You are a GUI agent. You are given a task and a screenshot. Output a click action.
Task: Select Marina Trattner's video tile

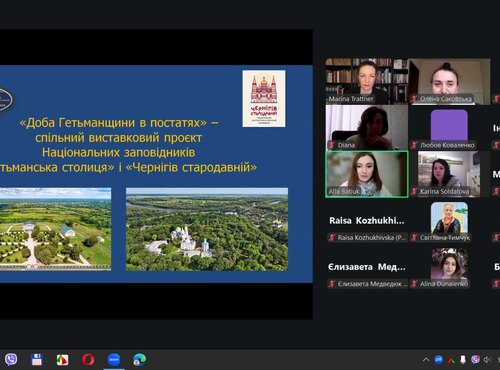click(x=367, y=81)
